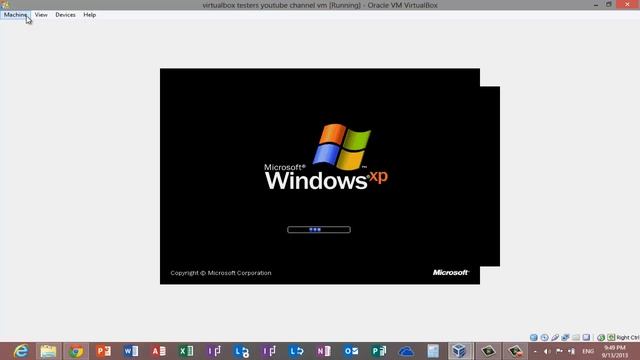Show hidden system tray icons

(x=535, y=351)
